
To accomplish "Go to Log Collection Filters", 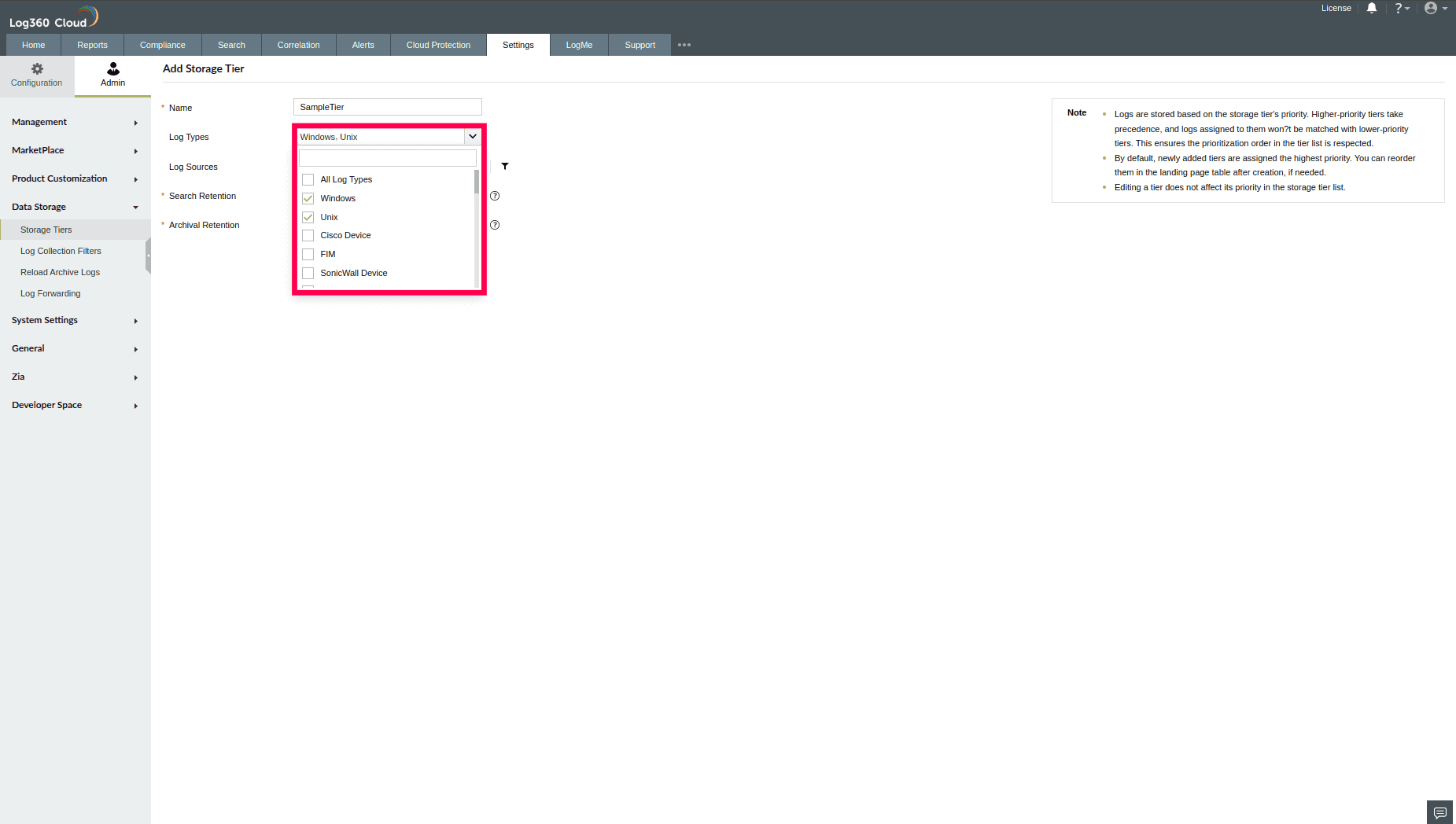I will pos(61,251).
